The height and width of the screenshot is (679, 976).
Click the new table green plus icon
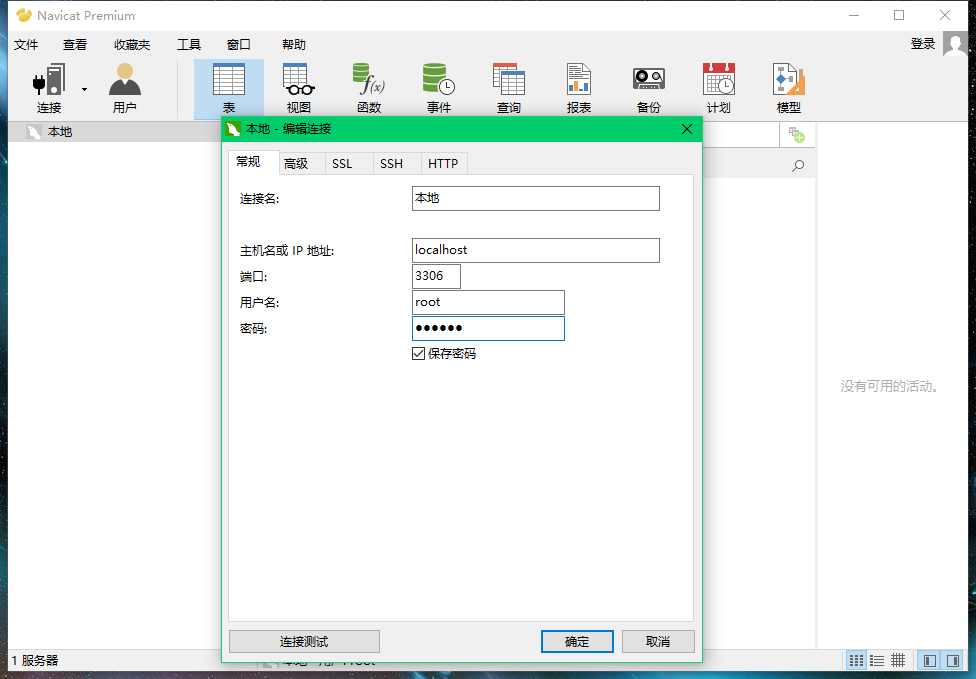coord(798,133)
